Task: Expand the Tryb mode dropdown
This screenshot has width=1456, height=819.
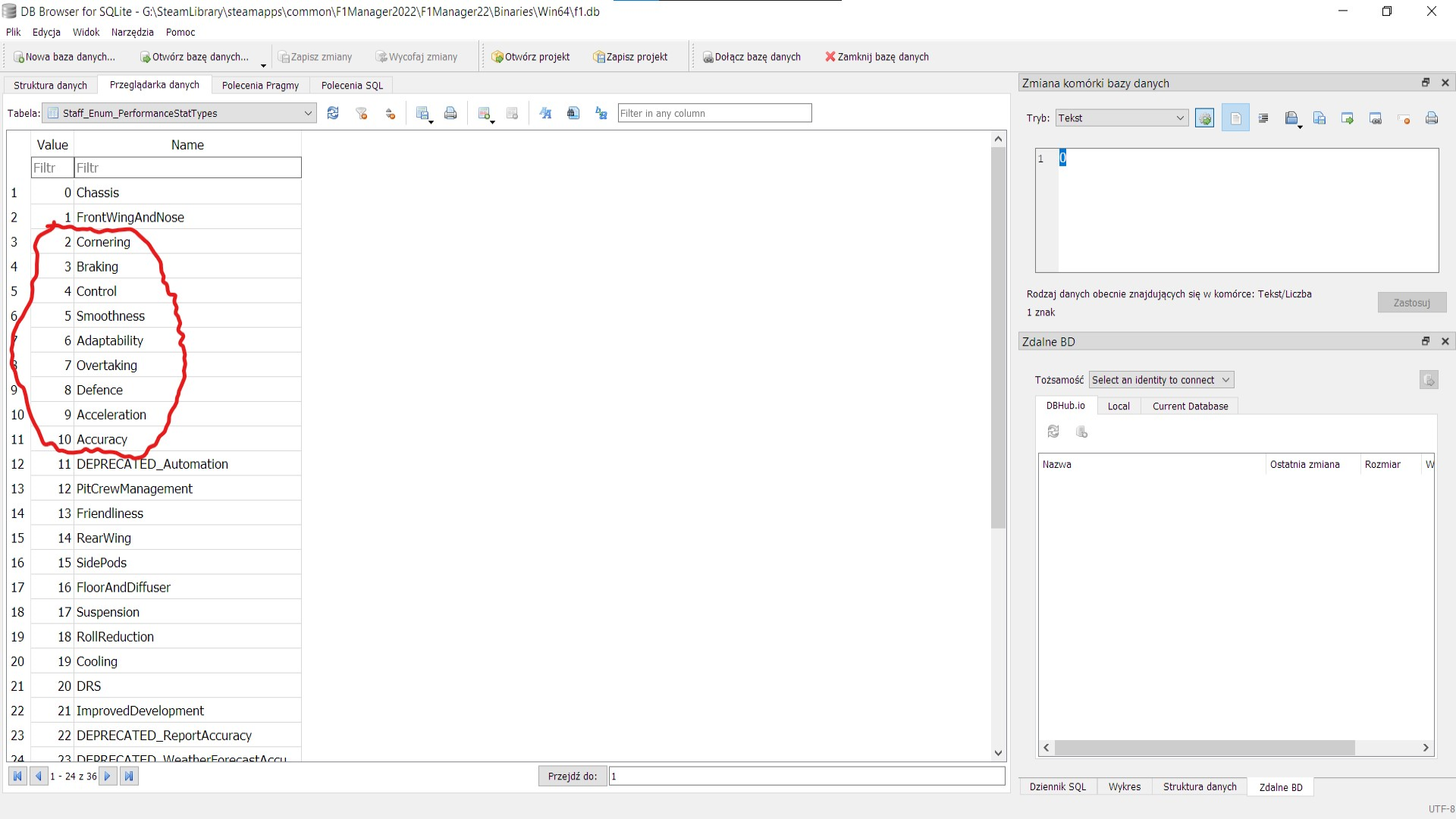Action: 1122,118
